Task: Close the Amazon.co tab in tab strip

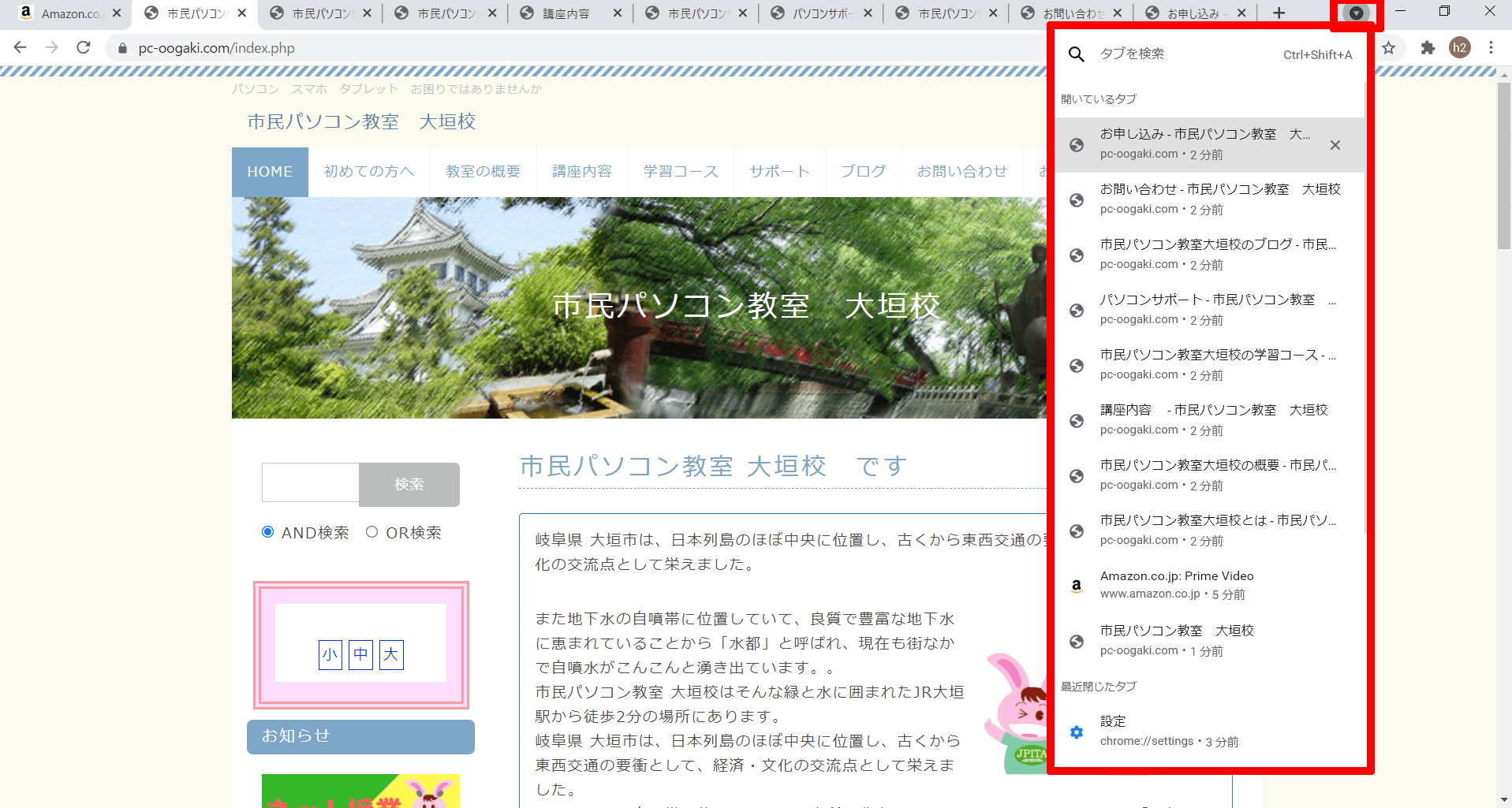Action: (117, 13)
